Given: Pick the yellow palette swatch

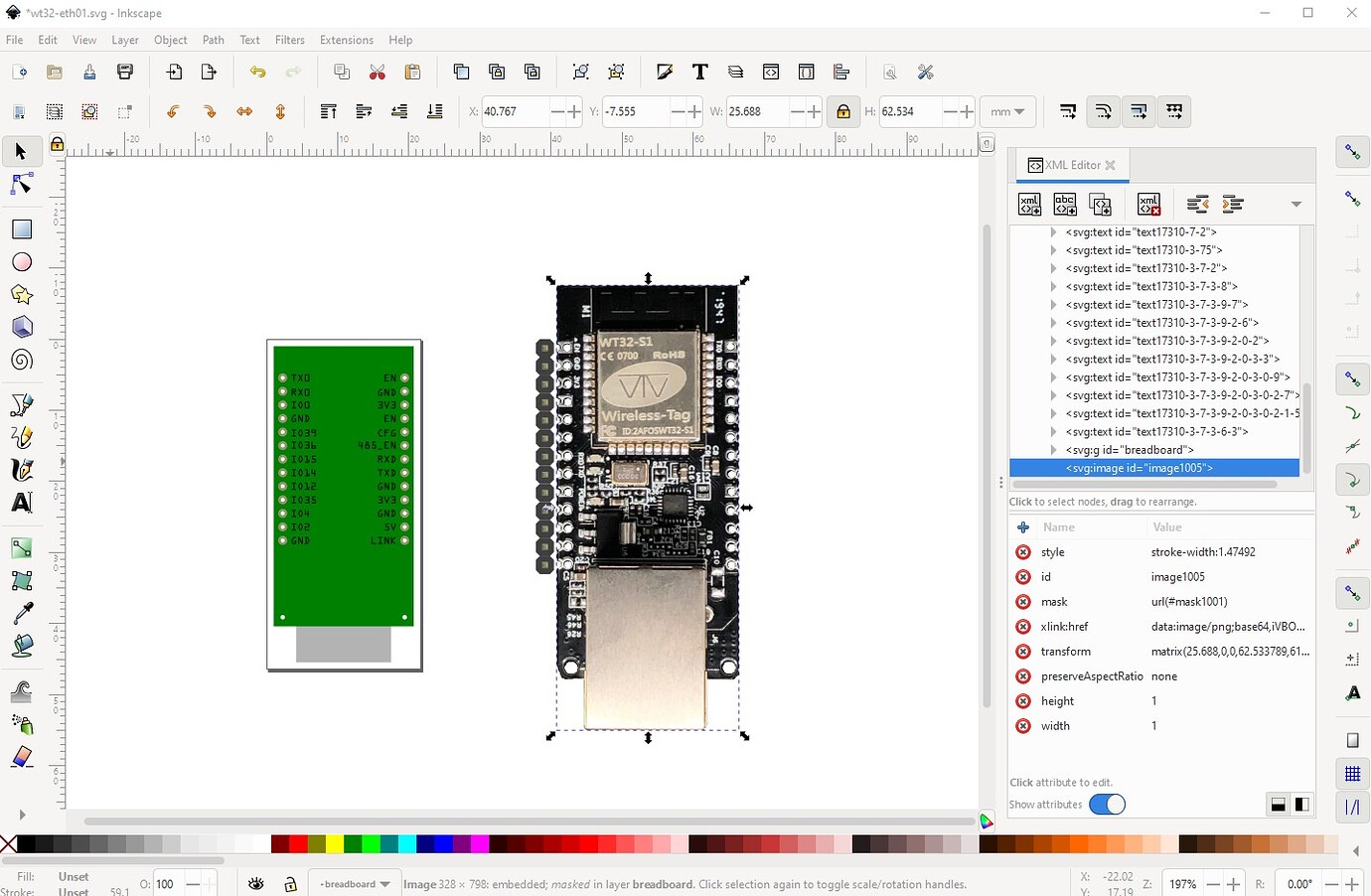Looking at the screenshot, I should (336, 844).
